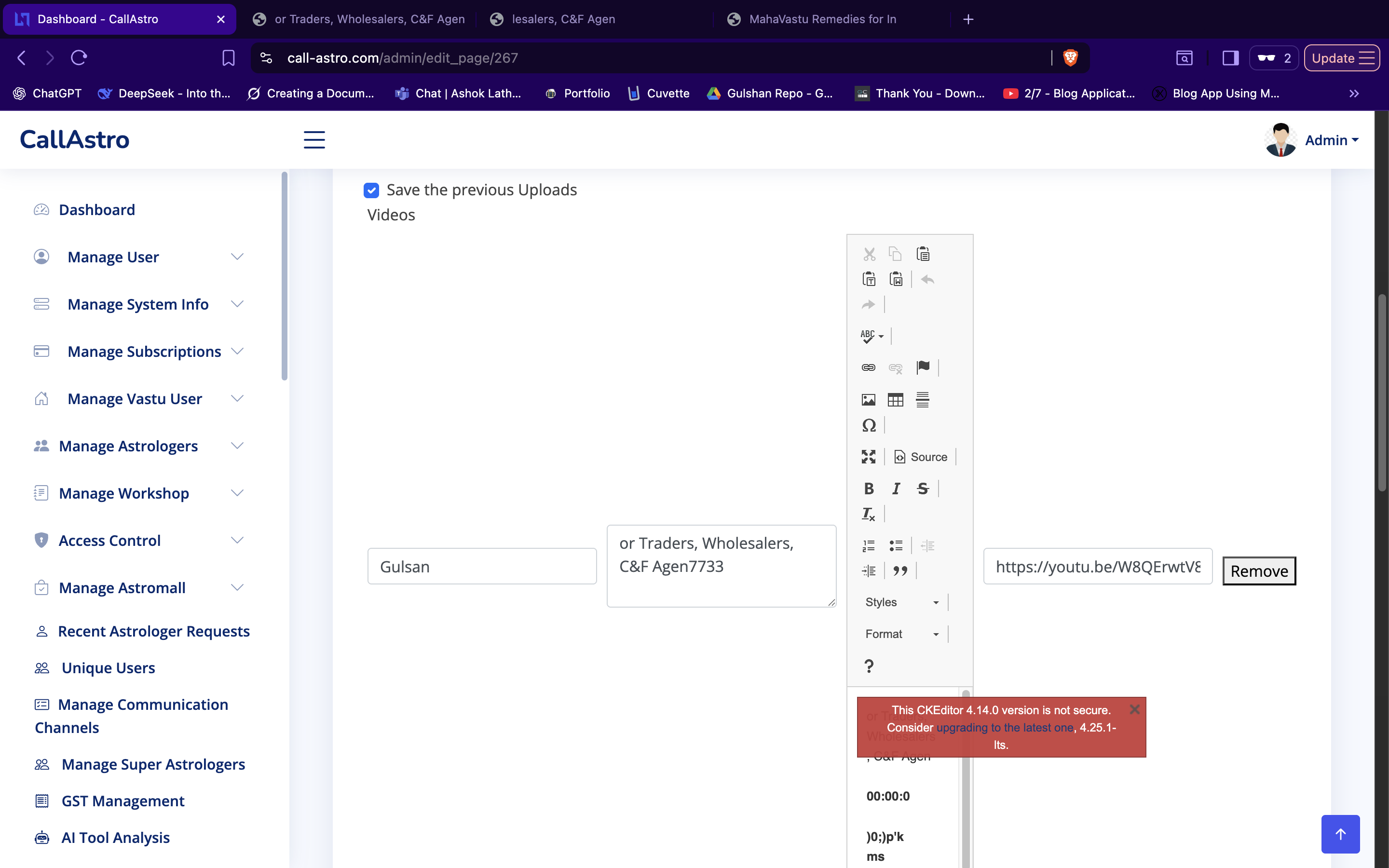This screenshot has height=868, width=1389.
Task: Toggle Block Quote formatting
Action: pyautogui.click(x=900, y=570)
